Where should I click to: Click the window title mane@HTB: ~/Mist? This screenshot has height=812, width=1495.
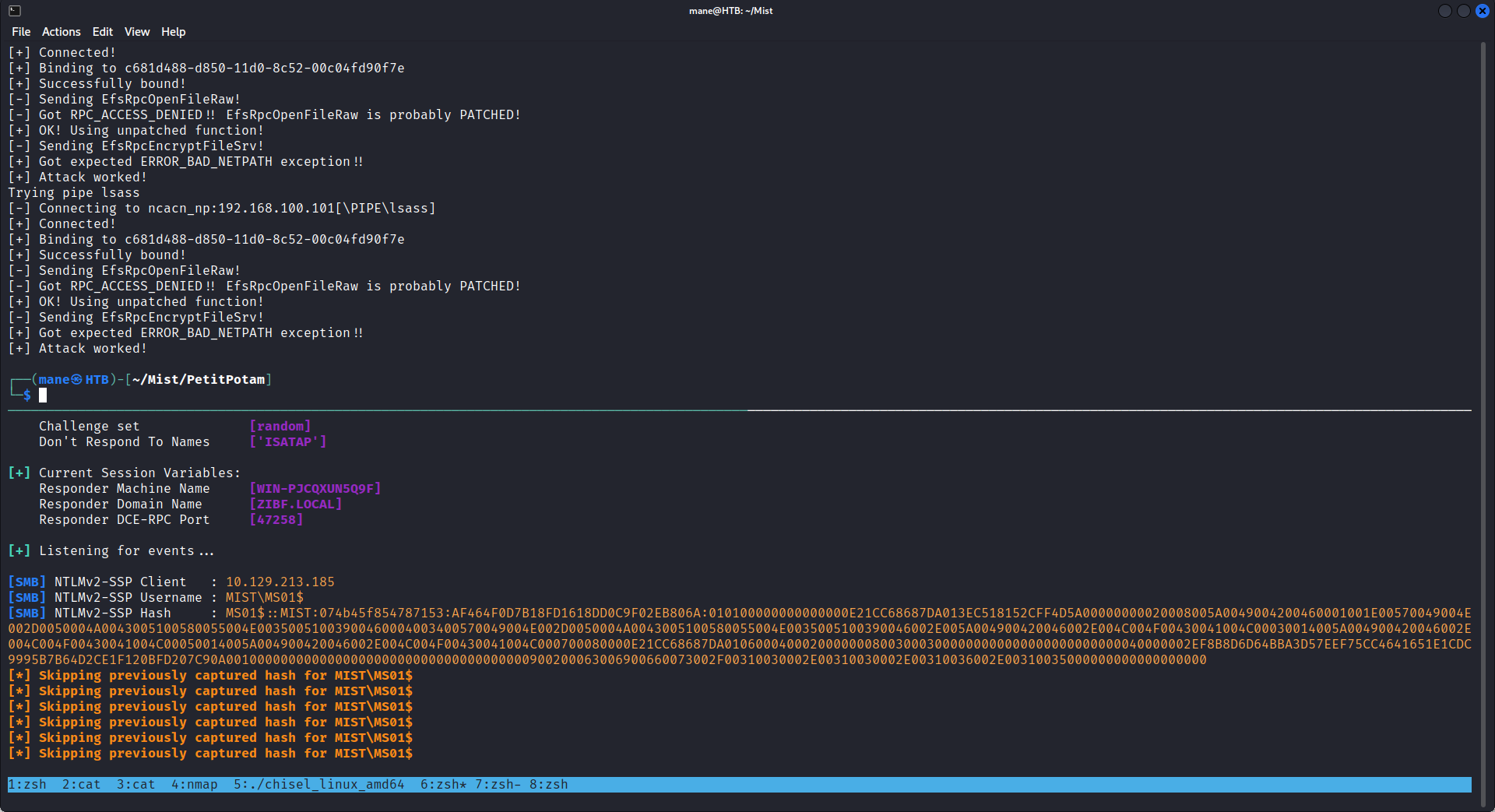point(730,11)
